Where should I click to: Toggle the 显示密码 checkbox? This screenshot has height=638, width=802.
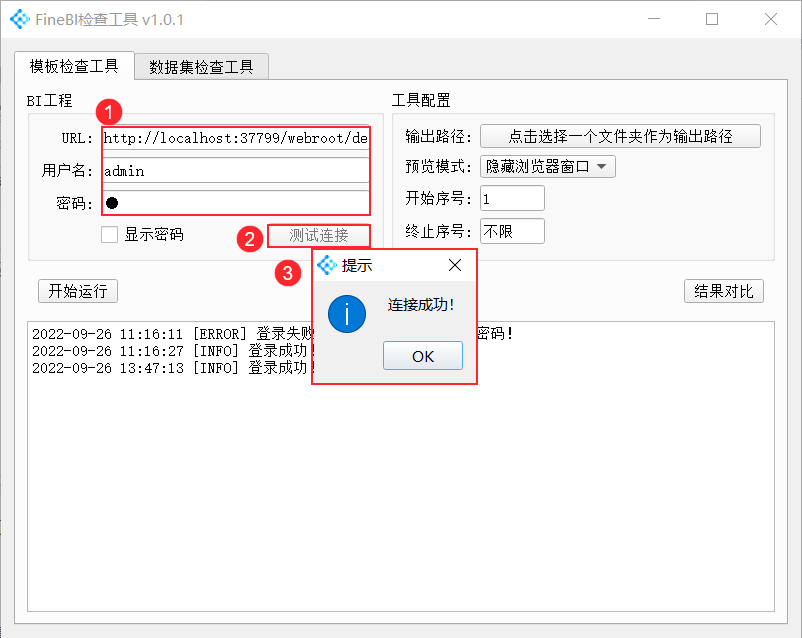(x=109, y=234)
